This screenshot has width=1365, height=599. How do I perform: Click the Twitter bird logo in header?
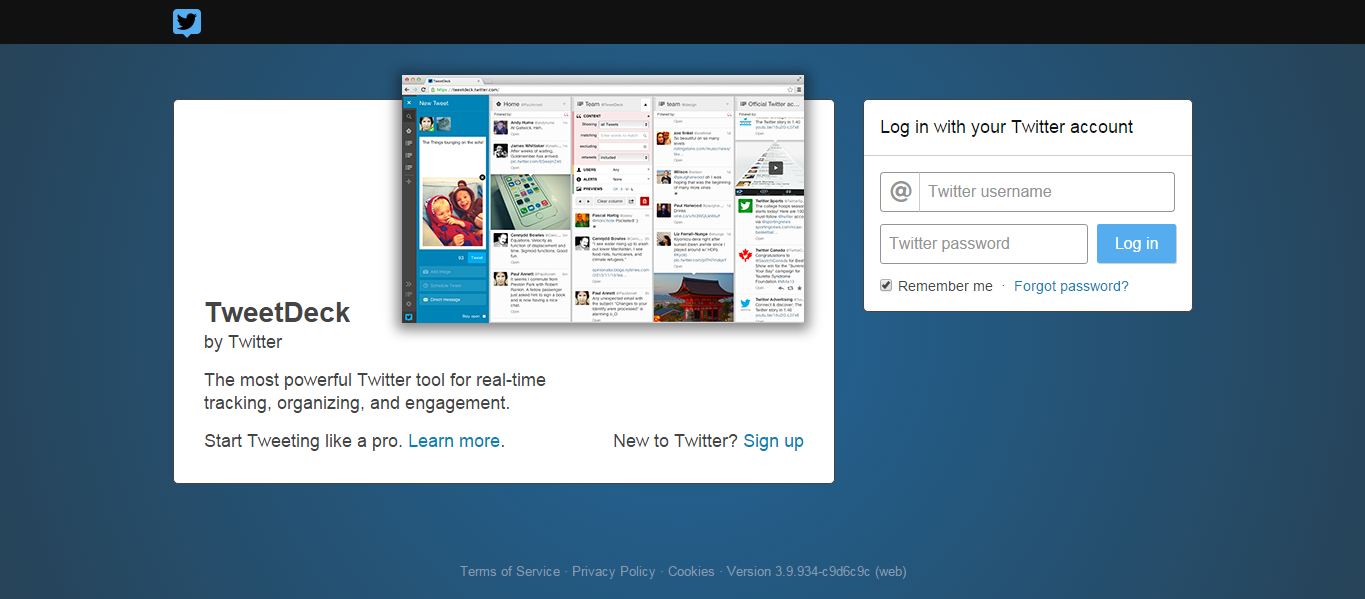(x=187, y=23)
